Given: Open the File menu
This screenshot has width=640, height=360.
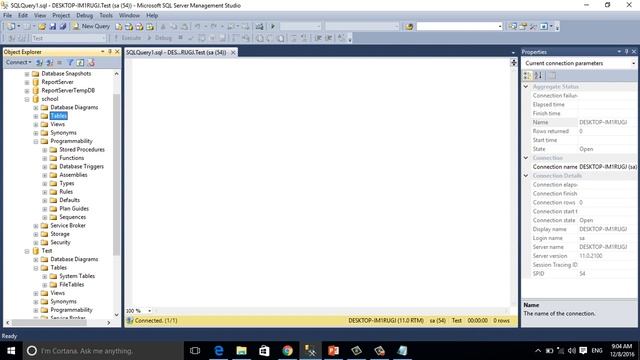Looking at the screenshot, I should coord(8,15).
